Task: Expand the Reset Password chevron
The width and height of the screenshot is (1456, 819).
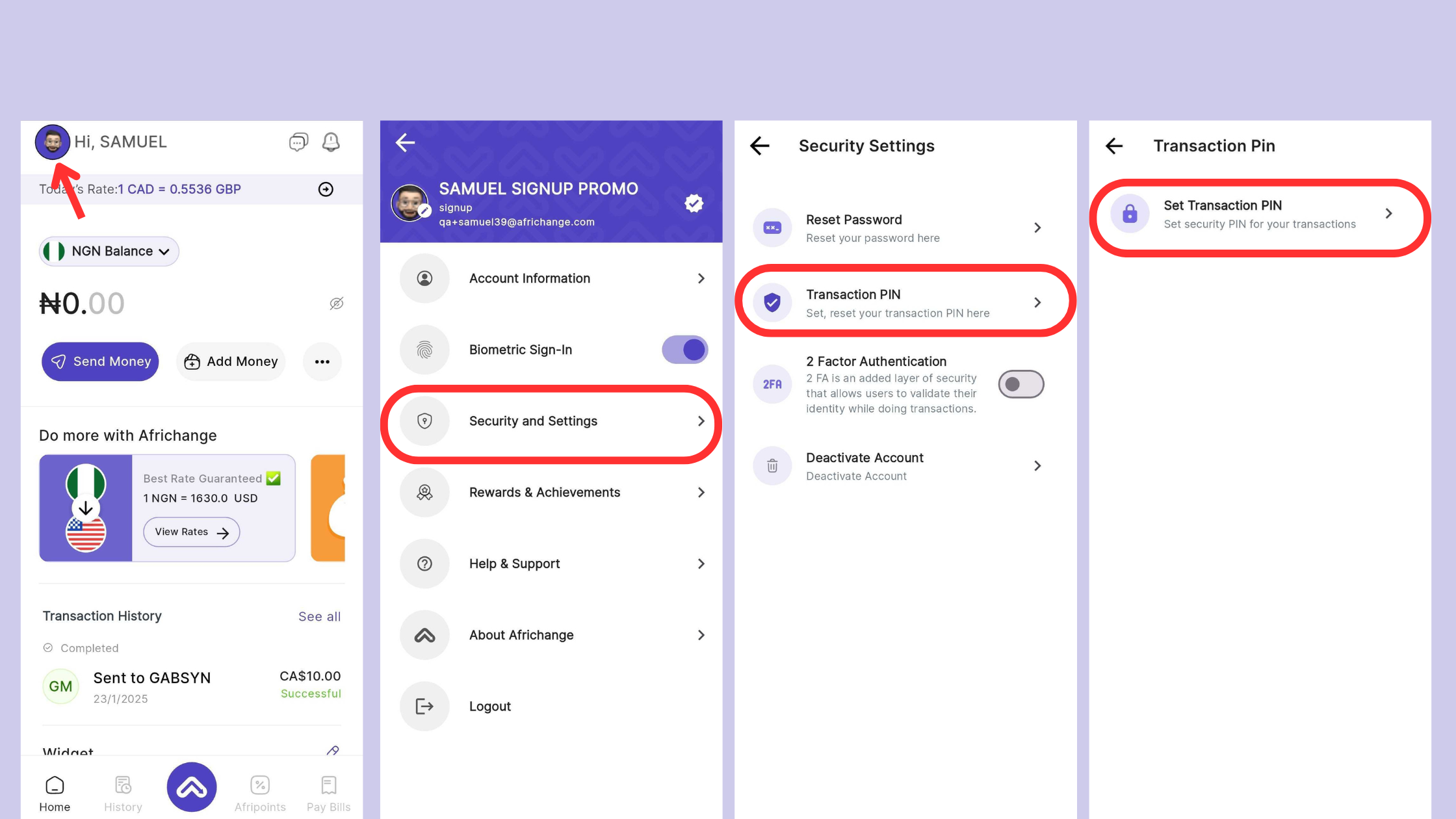Action: pos(1037,228)
